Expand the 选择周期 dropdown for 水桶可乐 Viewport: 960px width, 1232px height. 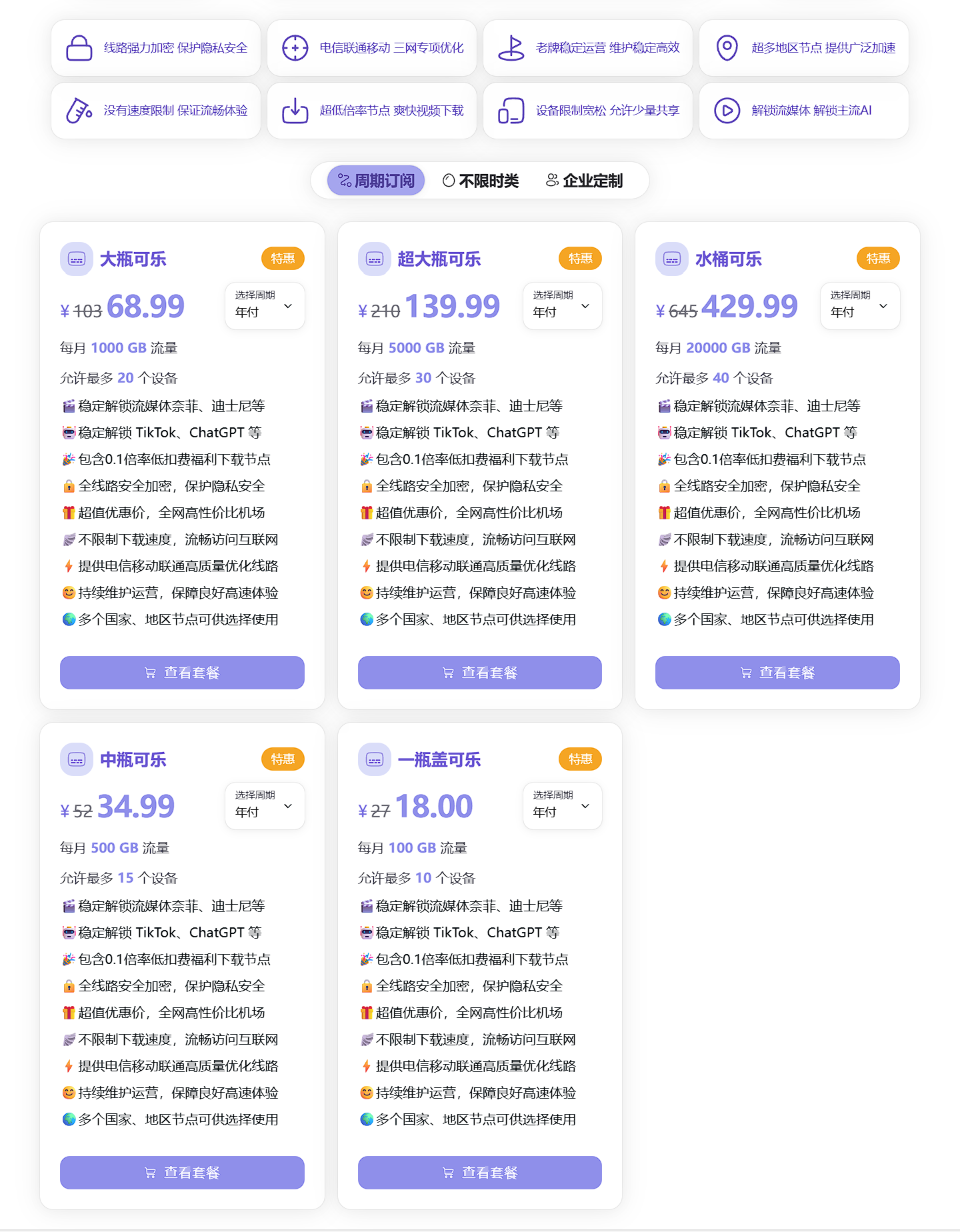click(859, 306)
